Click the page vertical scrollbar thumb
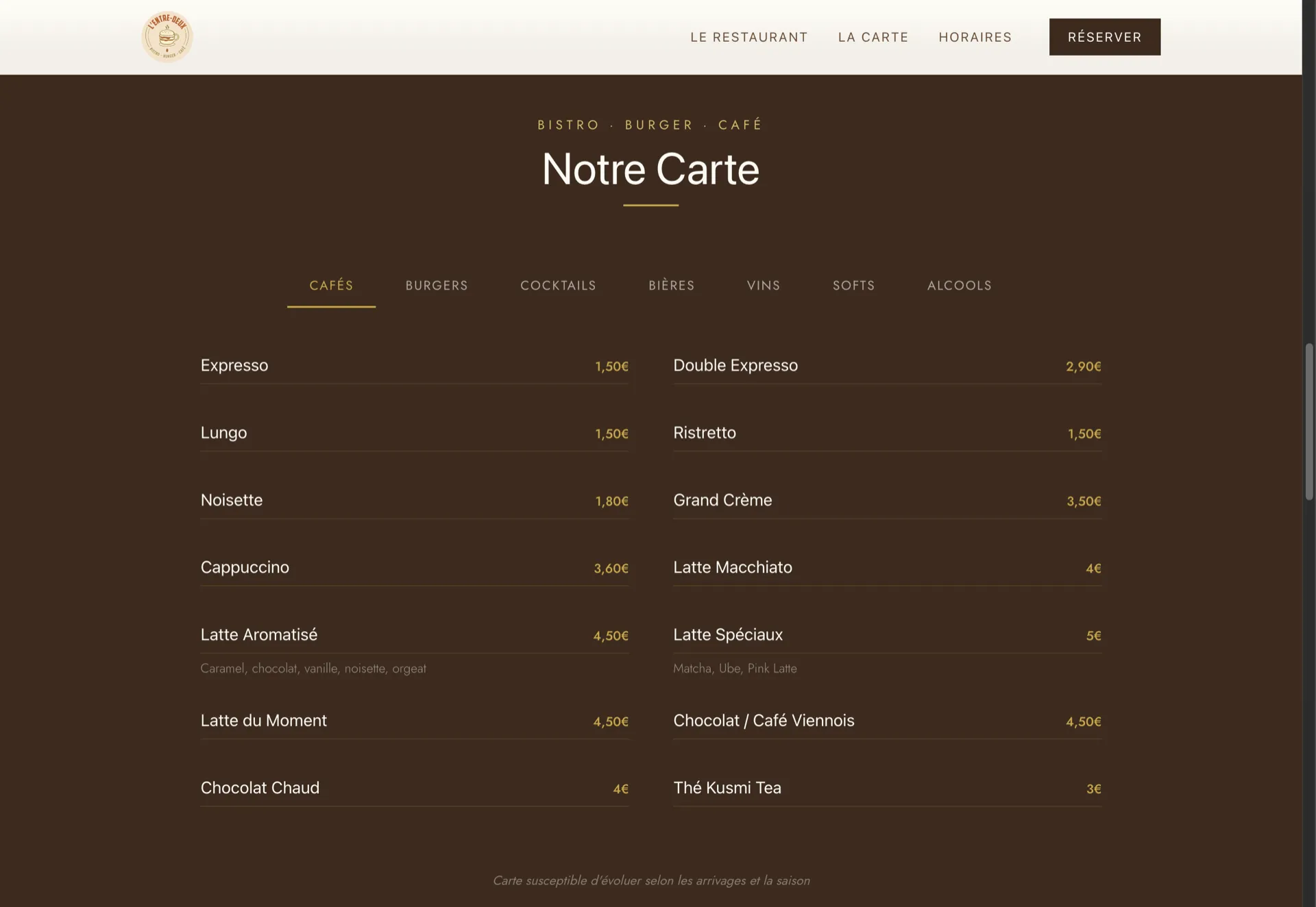The width and height of the screenshot is (1316, 907). click(1308, 421)
